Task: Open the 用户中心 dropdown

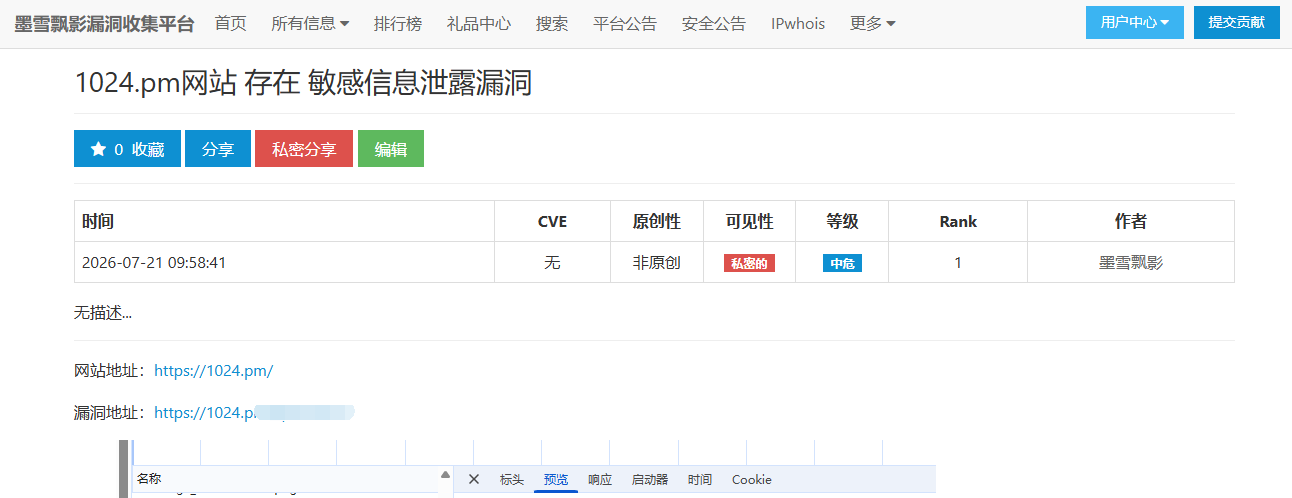Action: point(1135,22)
